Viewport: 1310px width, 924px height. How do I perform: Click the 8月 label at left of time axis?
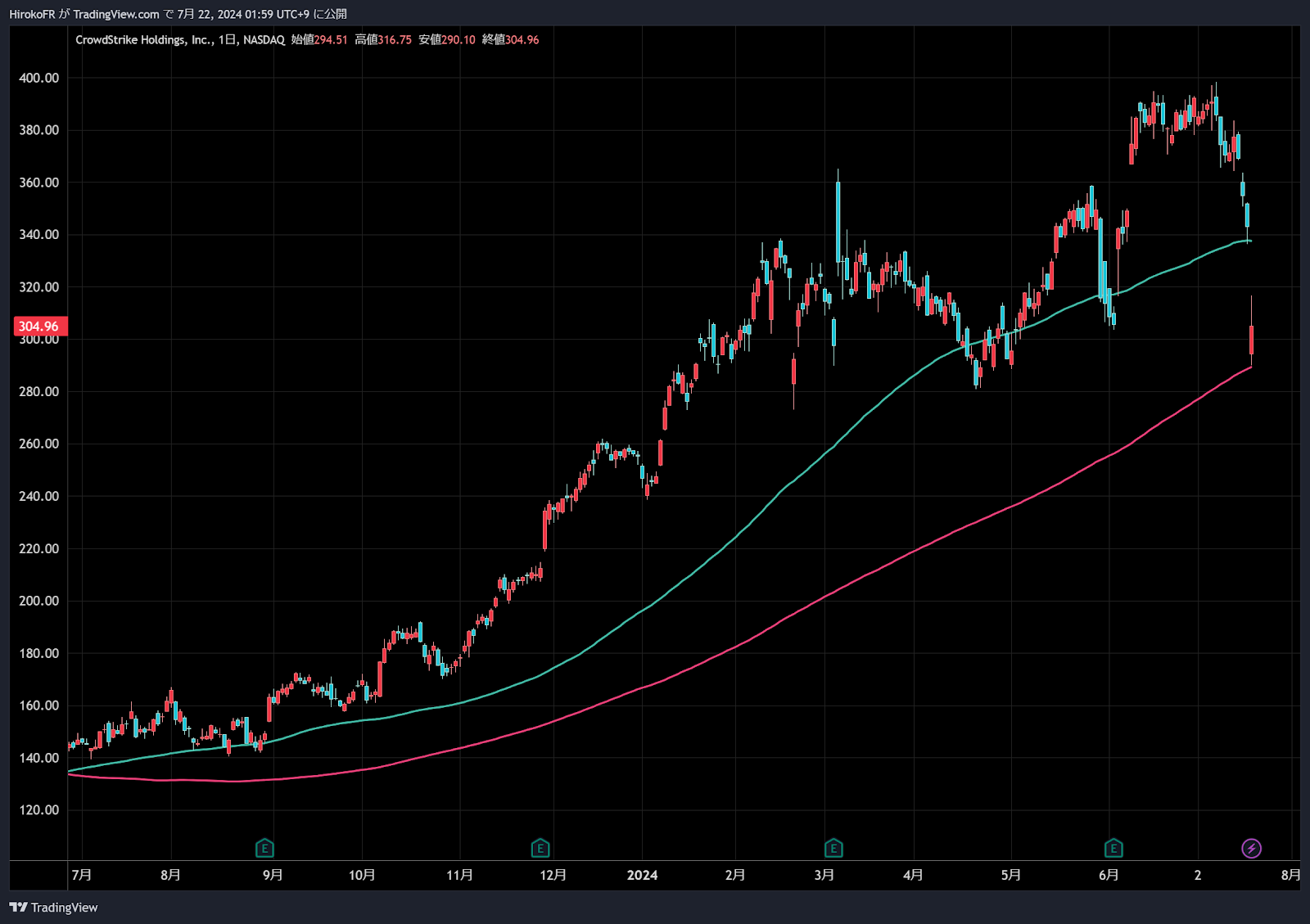click(170, 875)
